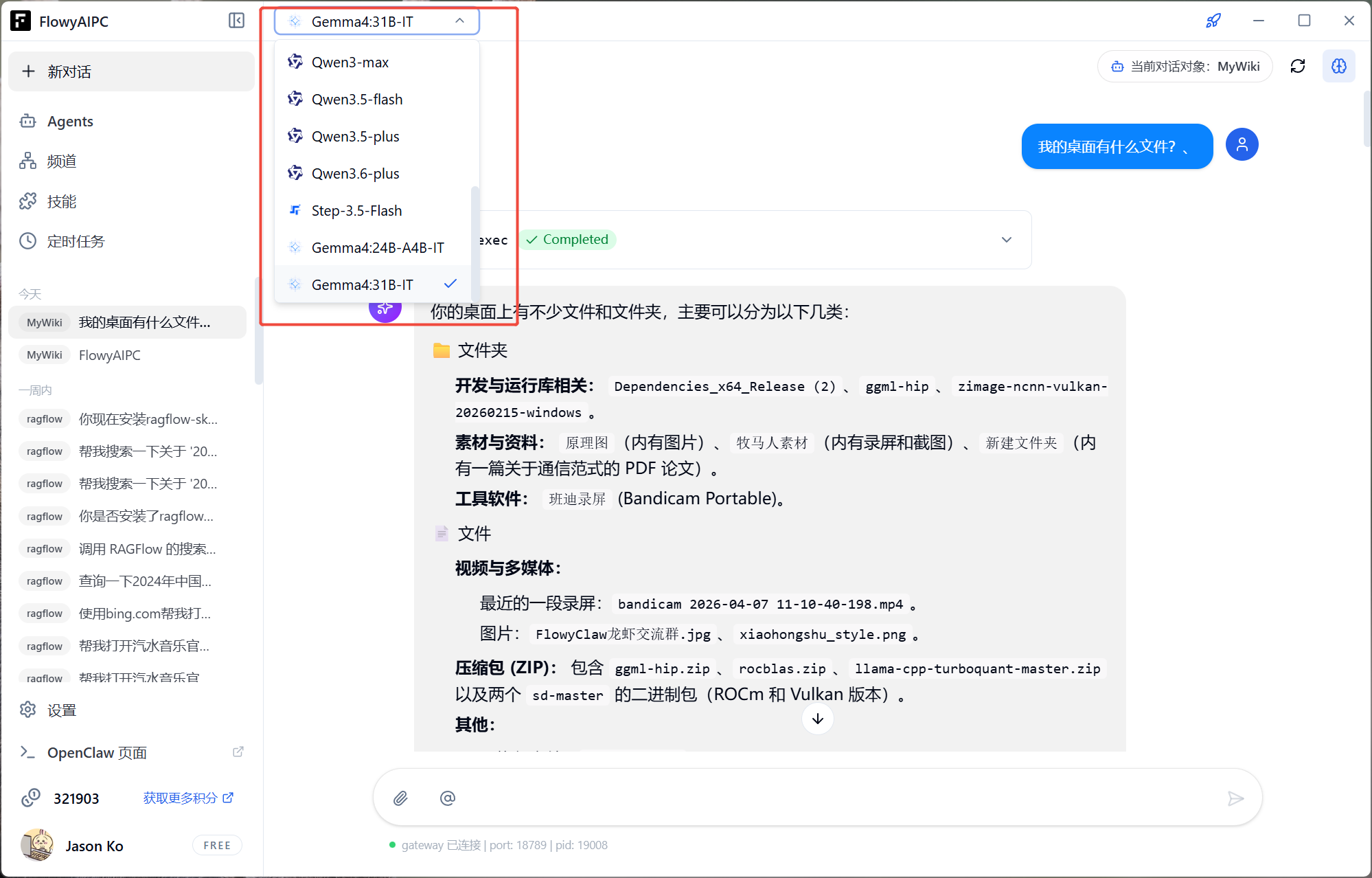1372x878 pixels.
Task: Select Gemma4:24B-A4B-IT model
Action: click(373, 247)
